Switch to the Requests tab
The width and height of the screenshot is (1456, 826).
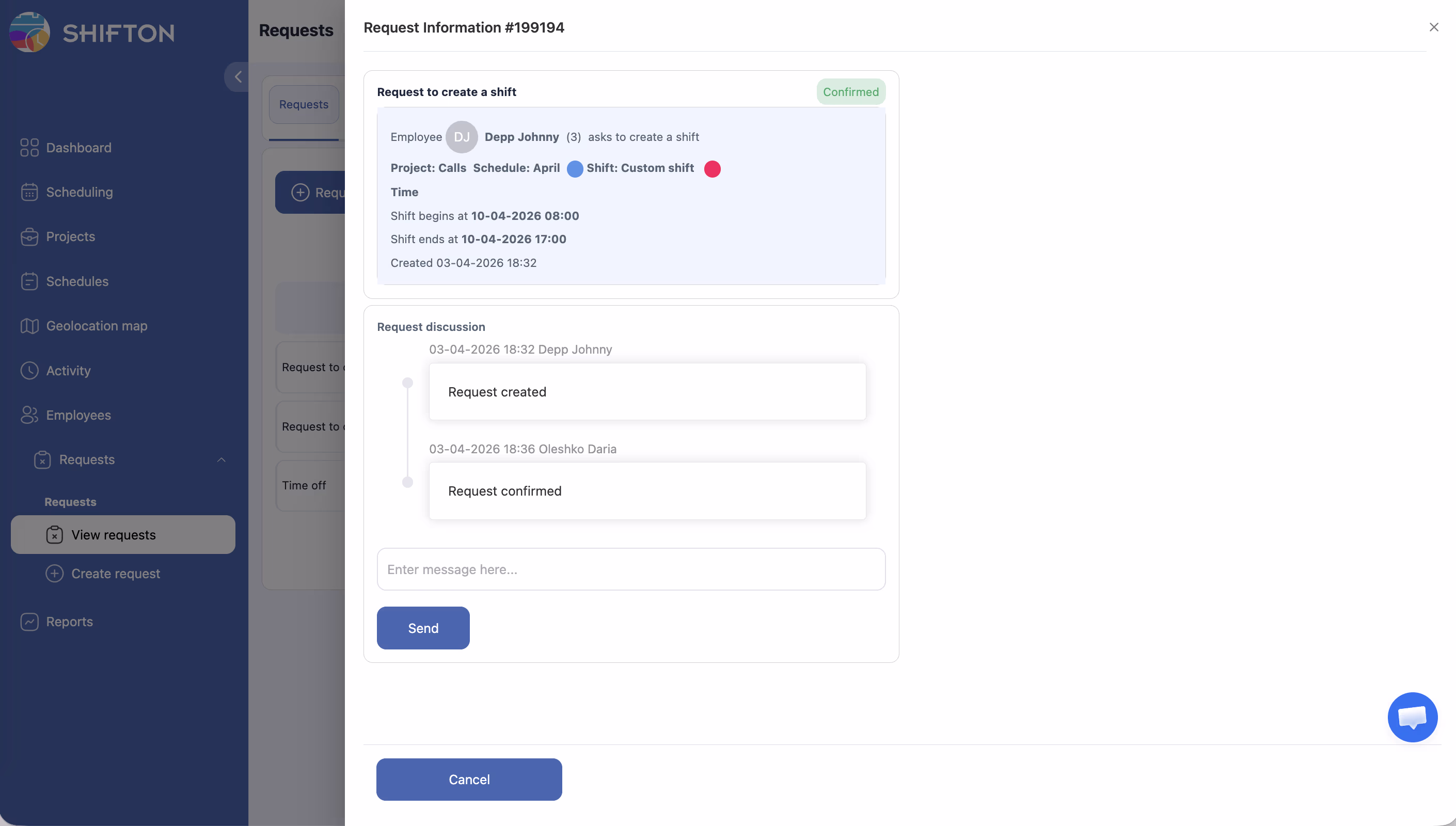(x=304, y=104)
